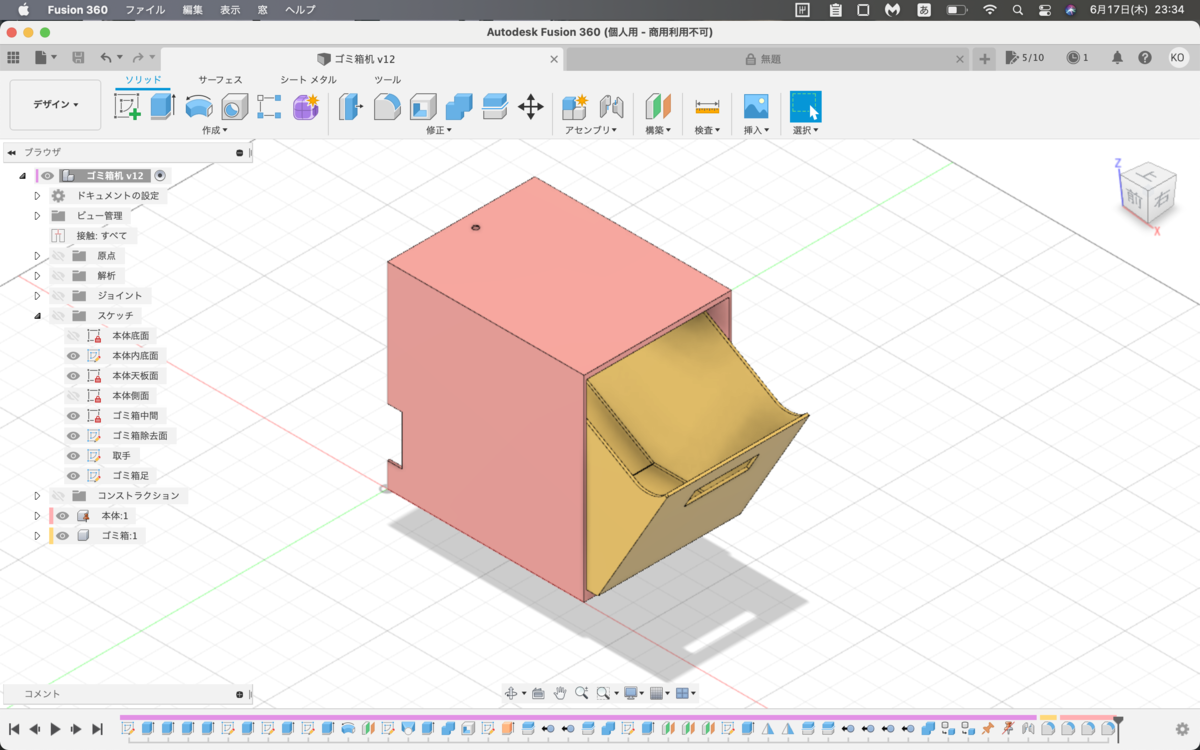Open ヘルプ menu in menu bar
1200x750 pixels.
(x=300, y=10)
